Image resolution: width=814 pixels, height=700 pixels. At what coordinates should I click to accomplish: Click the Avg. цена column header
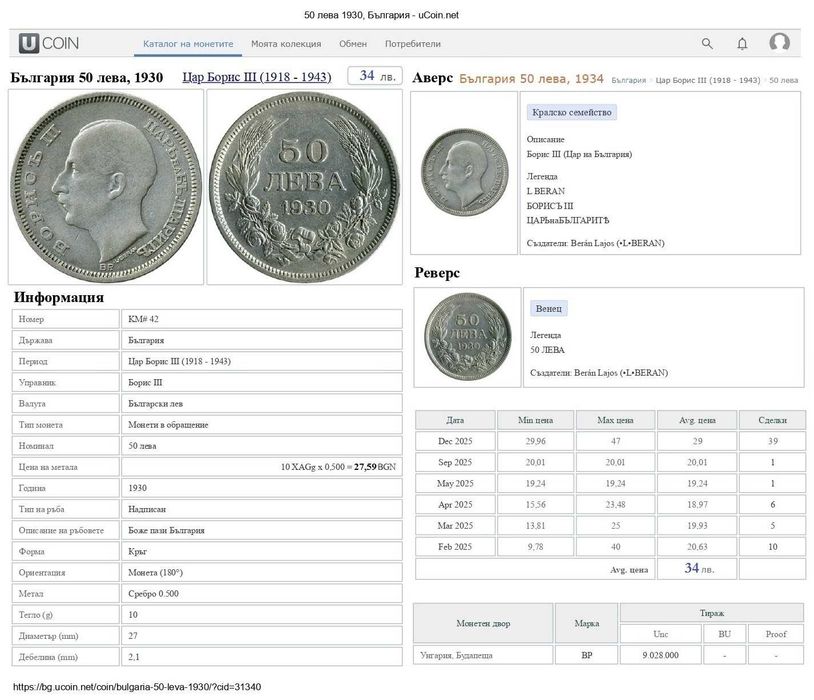[x=697, y=420]
